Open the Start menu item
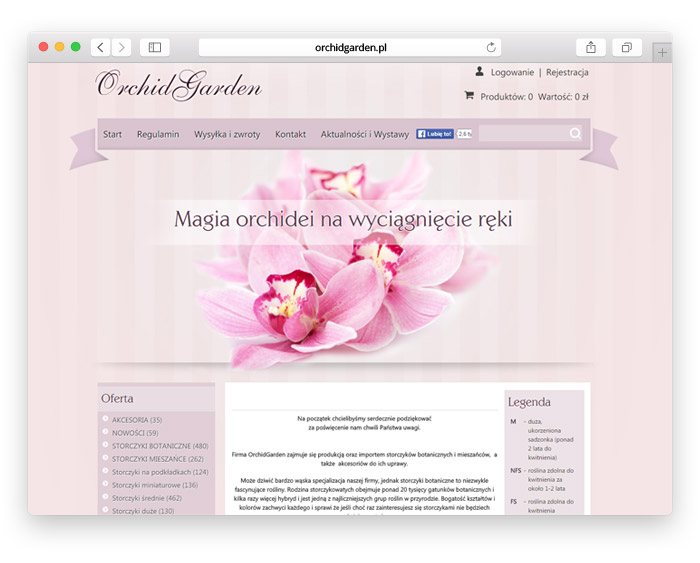The width and height of the screenshot is (700, 563). pyautogui.click(x=112, y=134)
